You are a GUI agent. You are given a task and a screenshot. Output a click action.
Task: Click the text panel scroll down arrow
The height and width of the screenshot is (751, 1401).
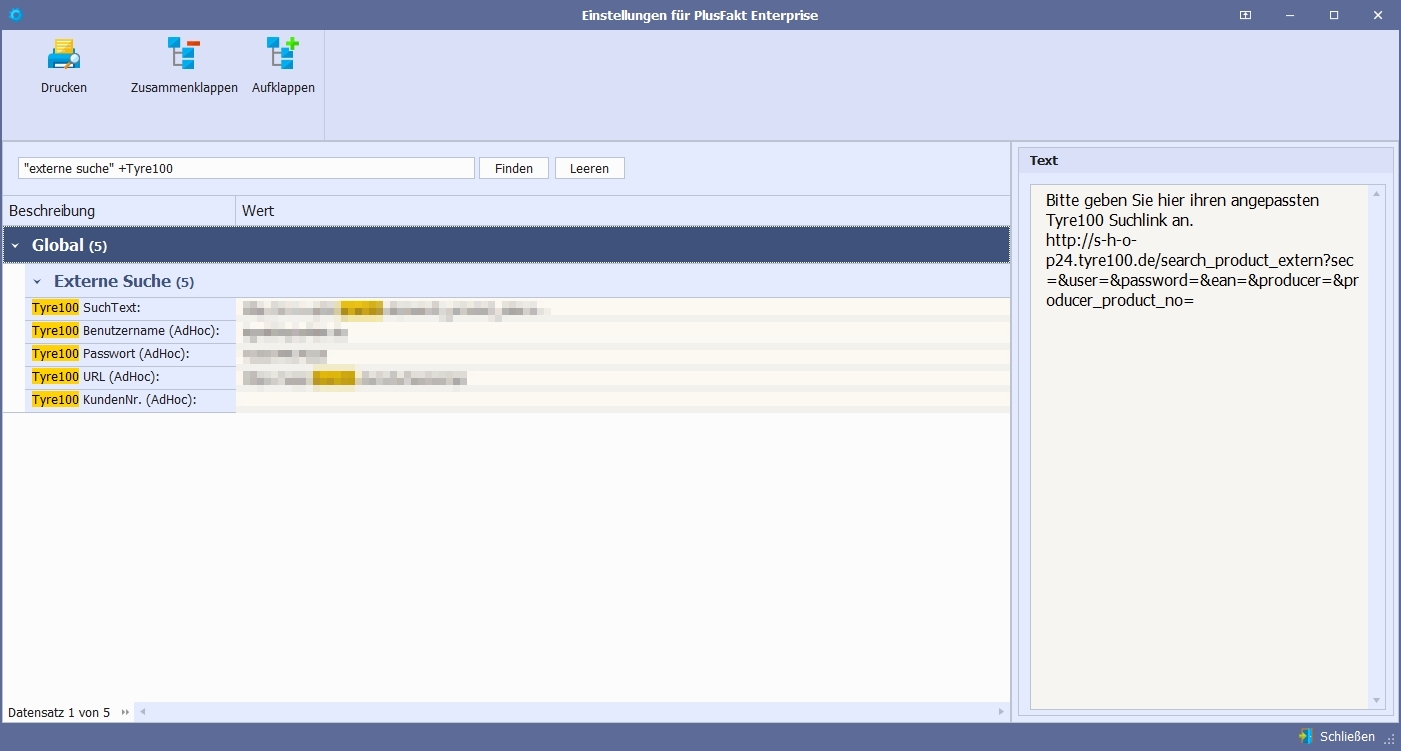click(1377, 701)
